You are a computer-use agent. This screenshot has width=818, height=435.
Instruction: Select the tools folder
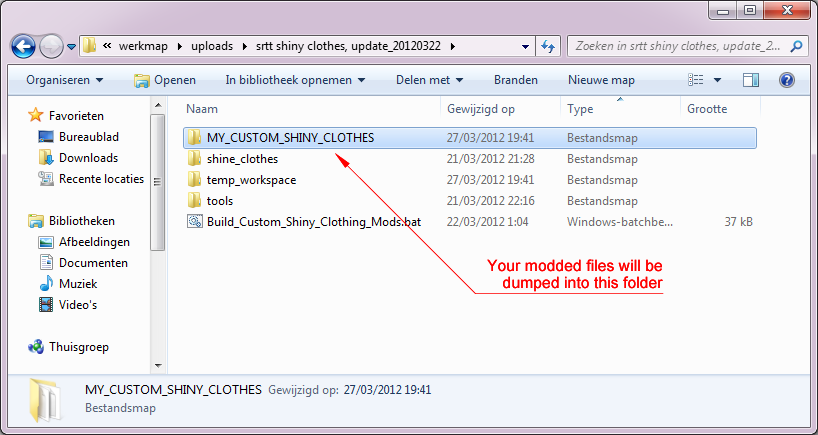point(219,201)
